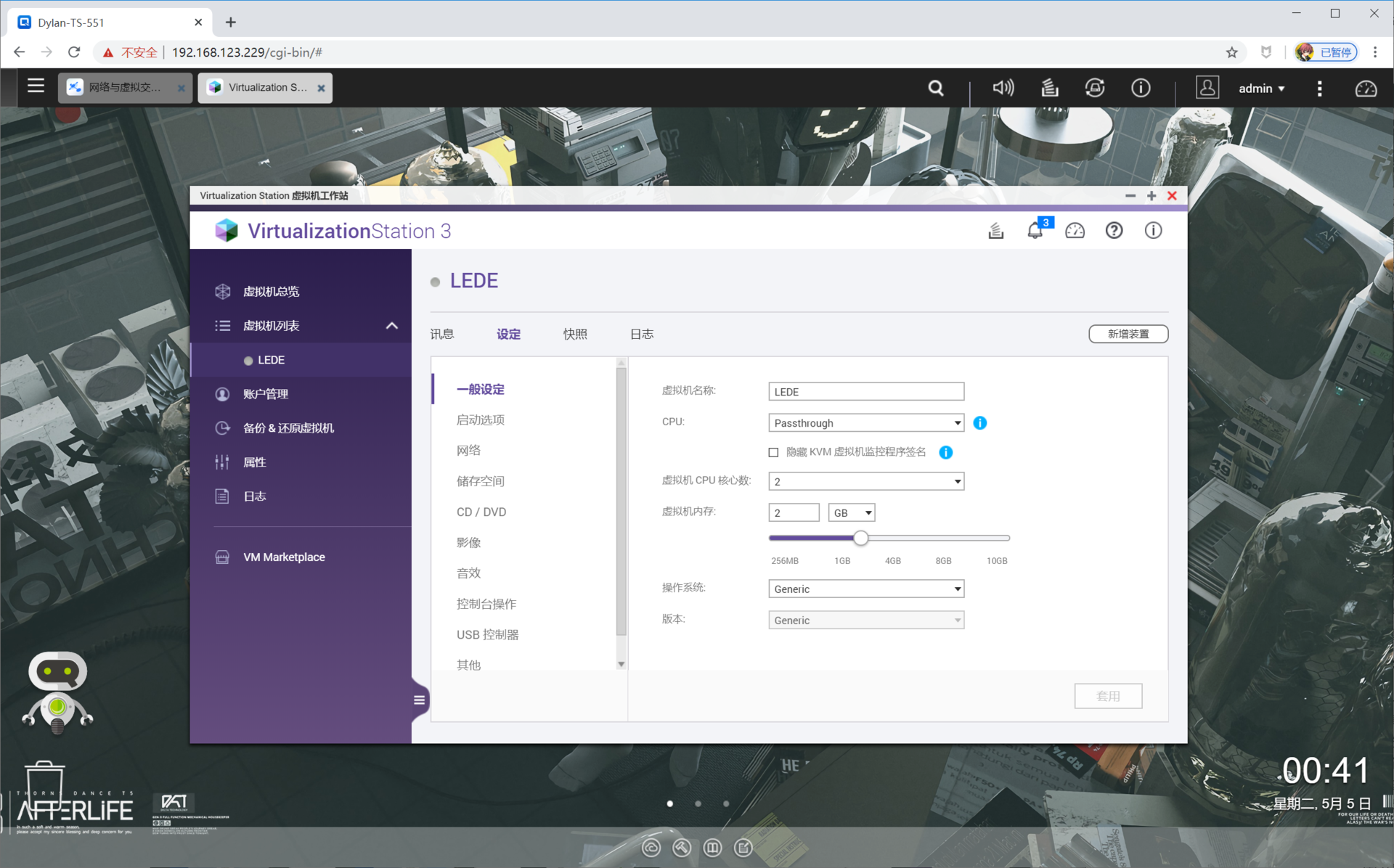Open the QTS dashboard gauge icon

(x=1366, y=89)
